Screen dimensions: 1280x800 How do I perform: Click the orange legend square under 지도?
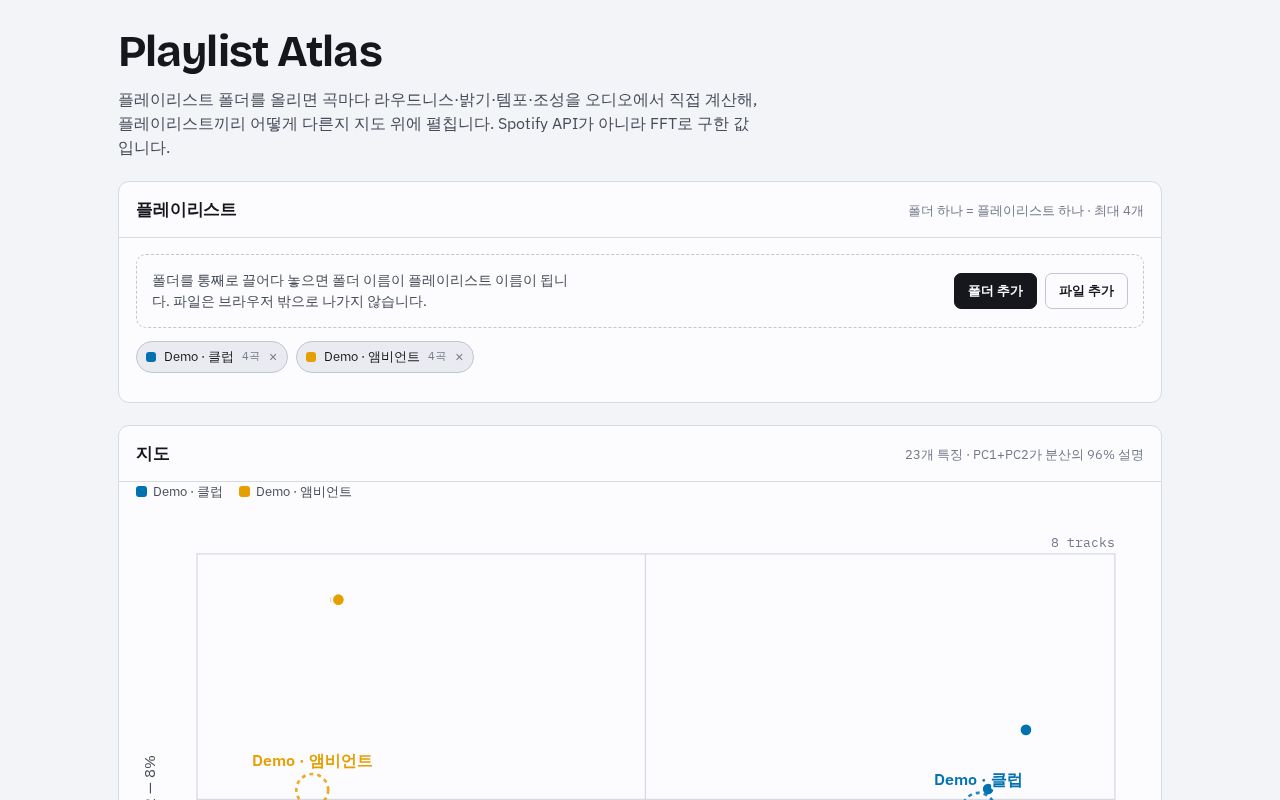coord(245,492)
